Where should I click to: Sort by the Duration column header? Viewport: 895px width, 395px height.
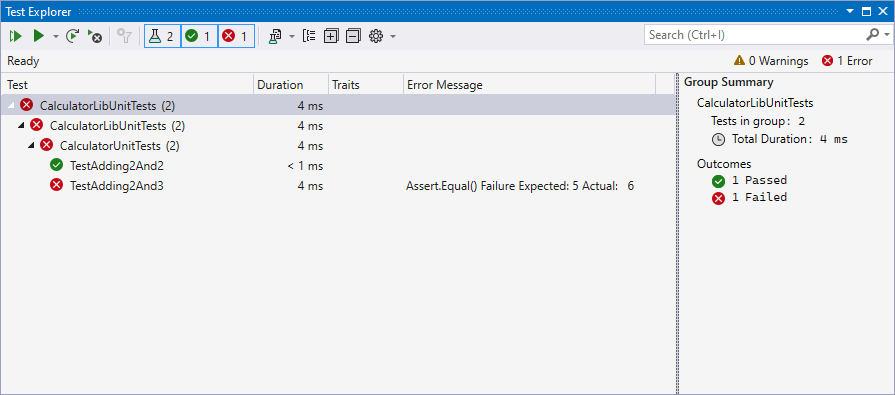pos(291,85)
